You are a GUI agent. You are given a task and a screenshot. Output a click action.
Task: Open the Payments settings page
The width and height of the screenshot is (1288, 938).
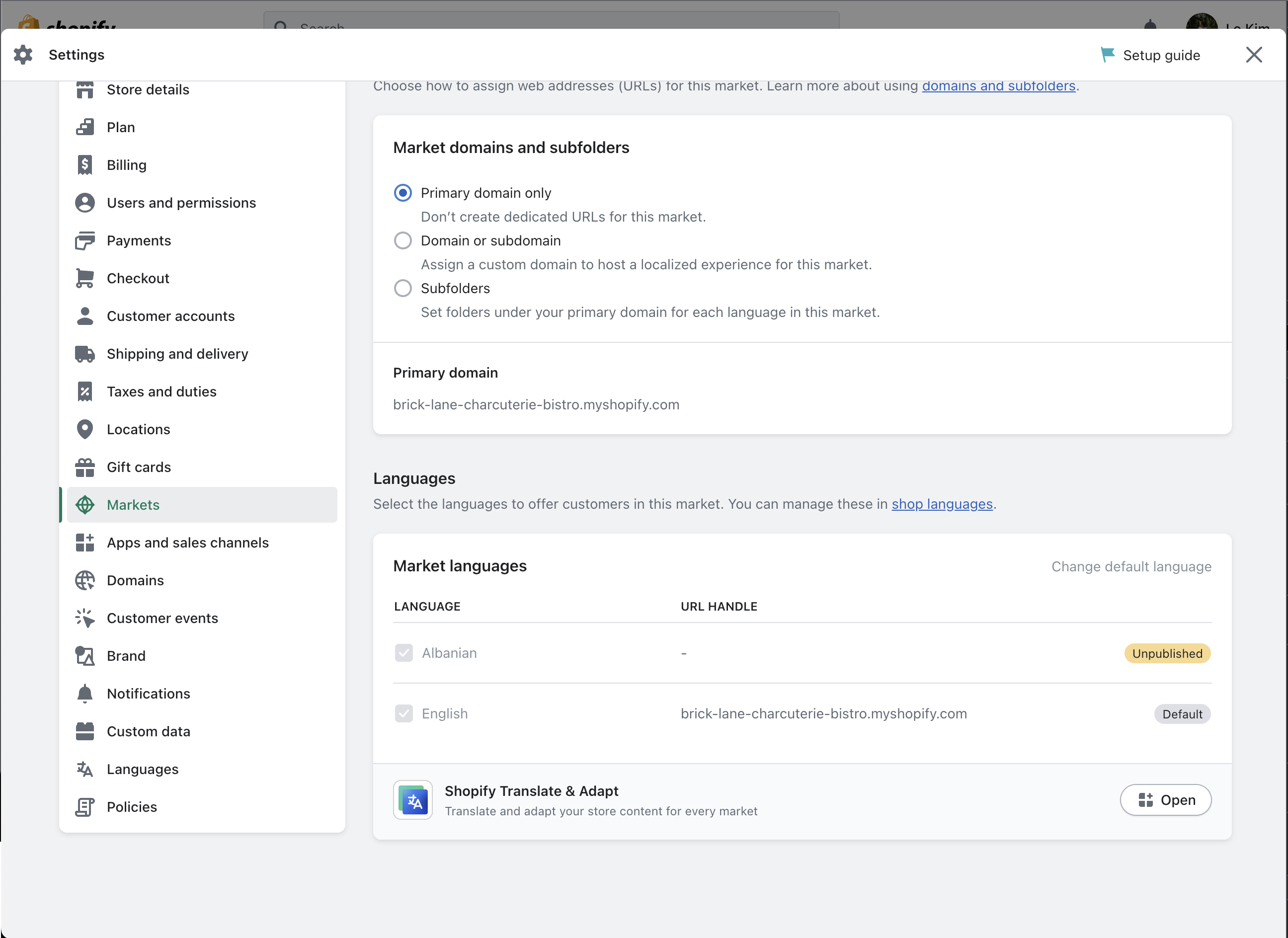pyautogui.click(x=139, y=241)
